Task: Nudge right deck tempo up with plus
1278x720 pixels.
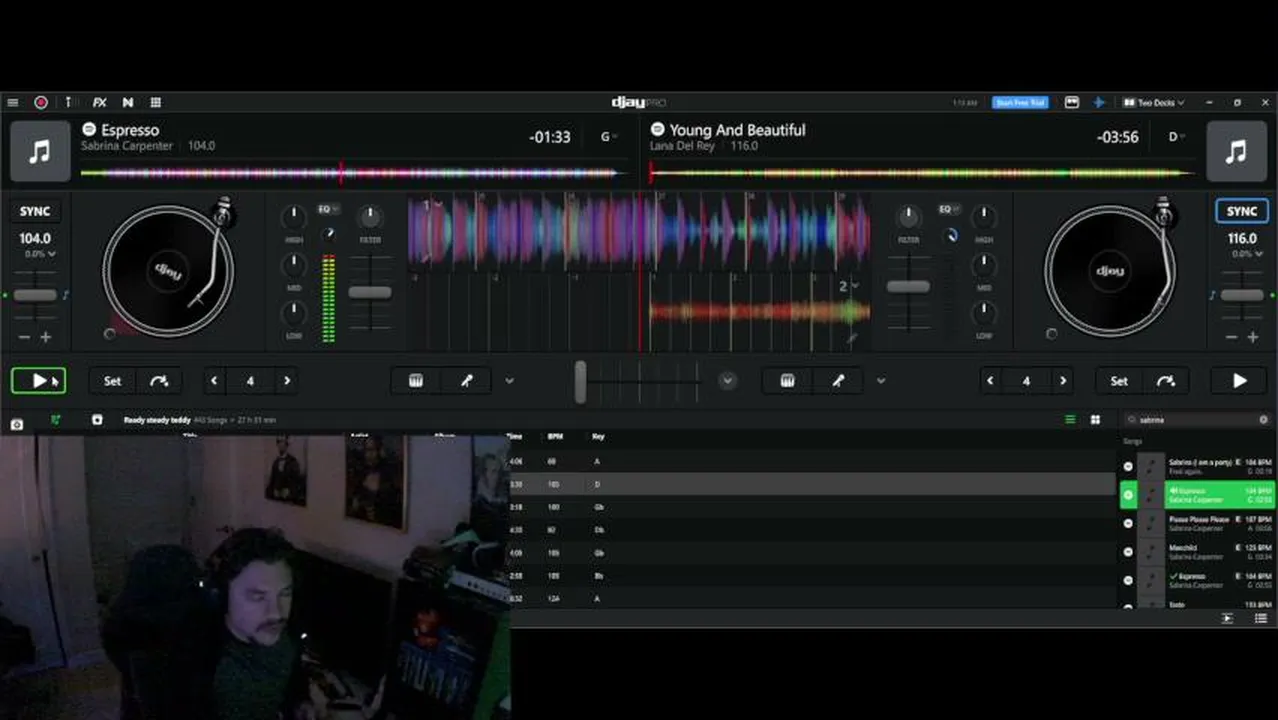Action: click(x=1253, y=338)
